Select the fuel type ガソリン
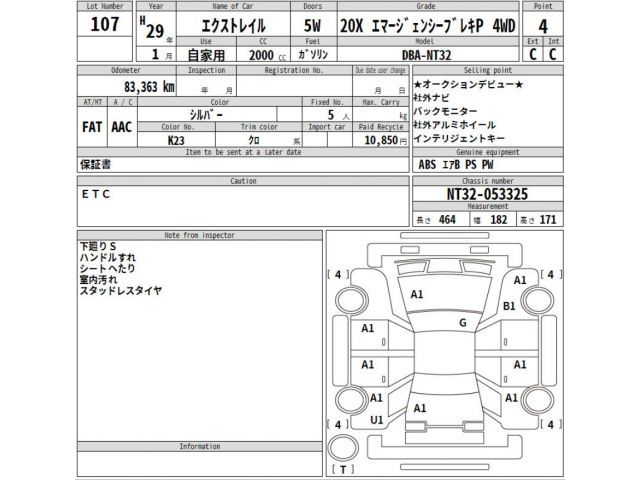This screenshot has height=480, width=640. 313,54
